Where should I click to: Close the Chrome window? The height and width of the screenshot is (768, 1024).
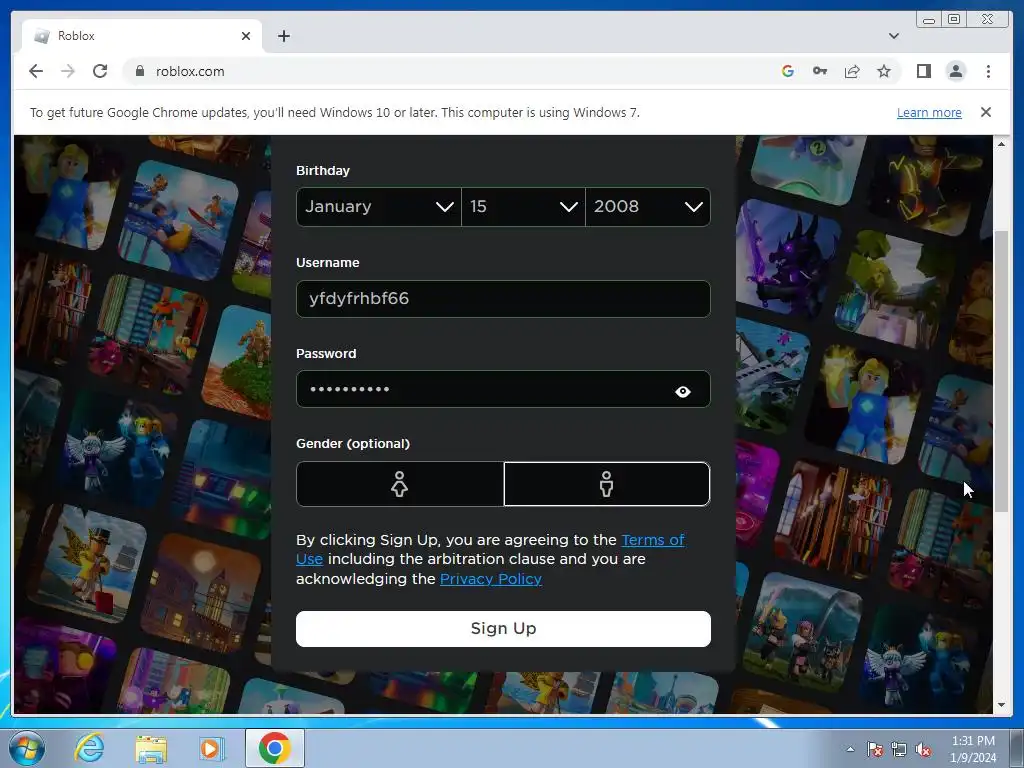coord(987,20)
